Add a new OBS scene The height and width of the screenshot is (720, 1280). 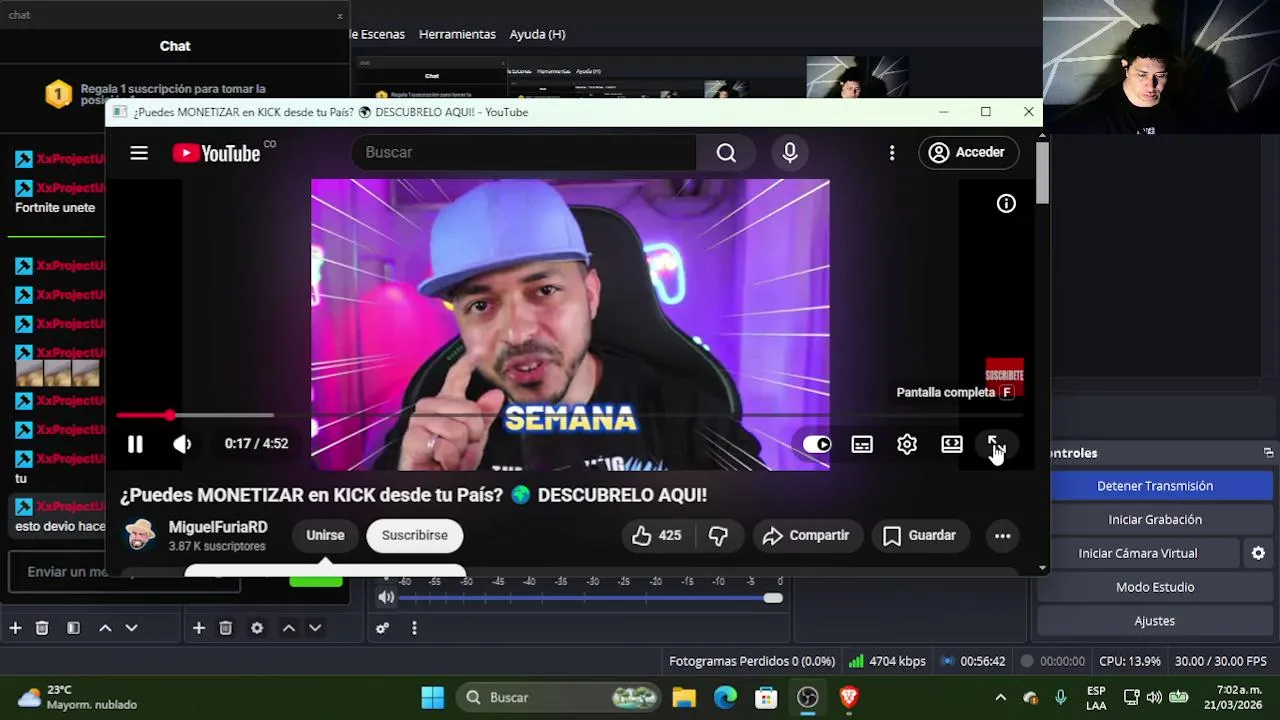15,628
